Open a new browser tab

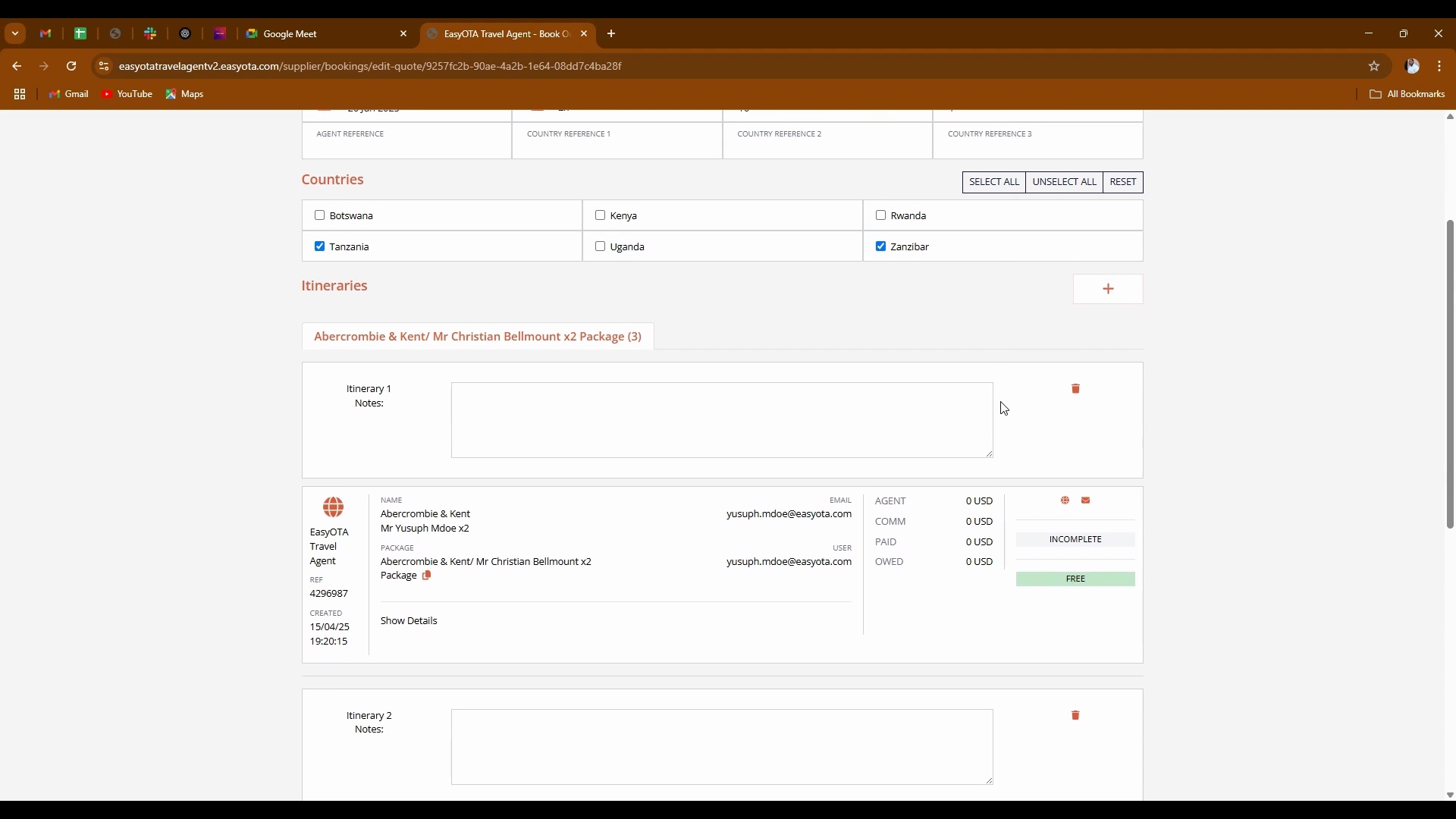pyautogui.click(x=611, y=34)
